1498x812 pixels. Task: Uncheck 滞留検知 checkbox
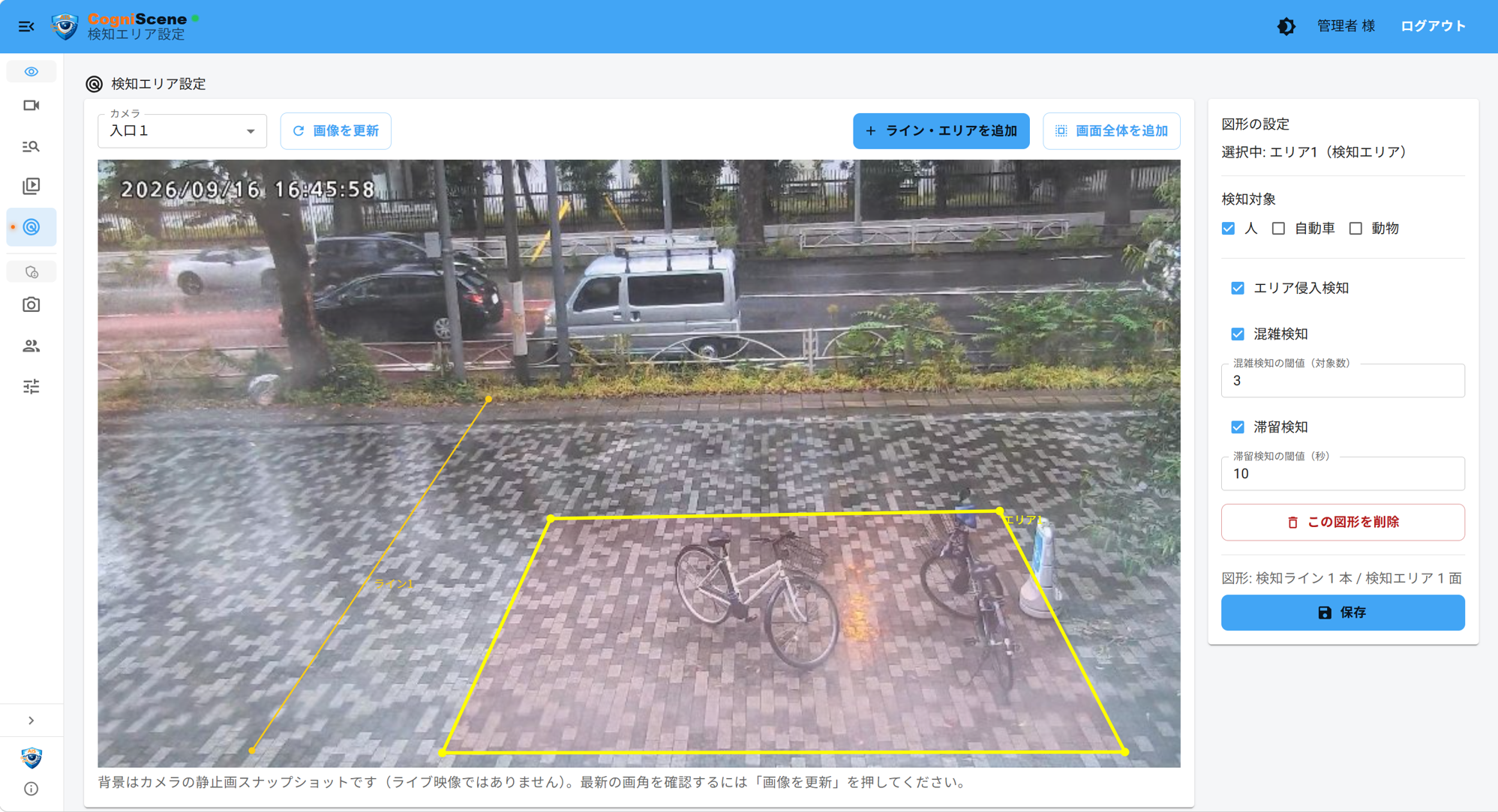pos(1238,427)
